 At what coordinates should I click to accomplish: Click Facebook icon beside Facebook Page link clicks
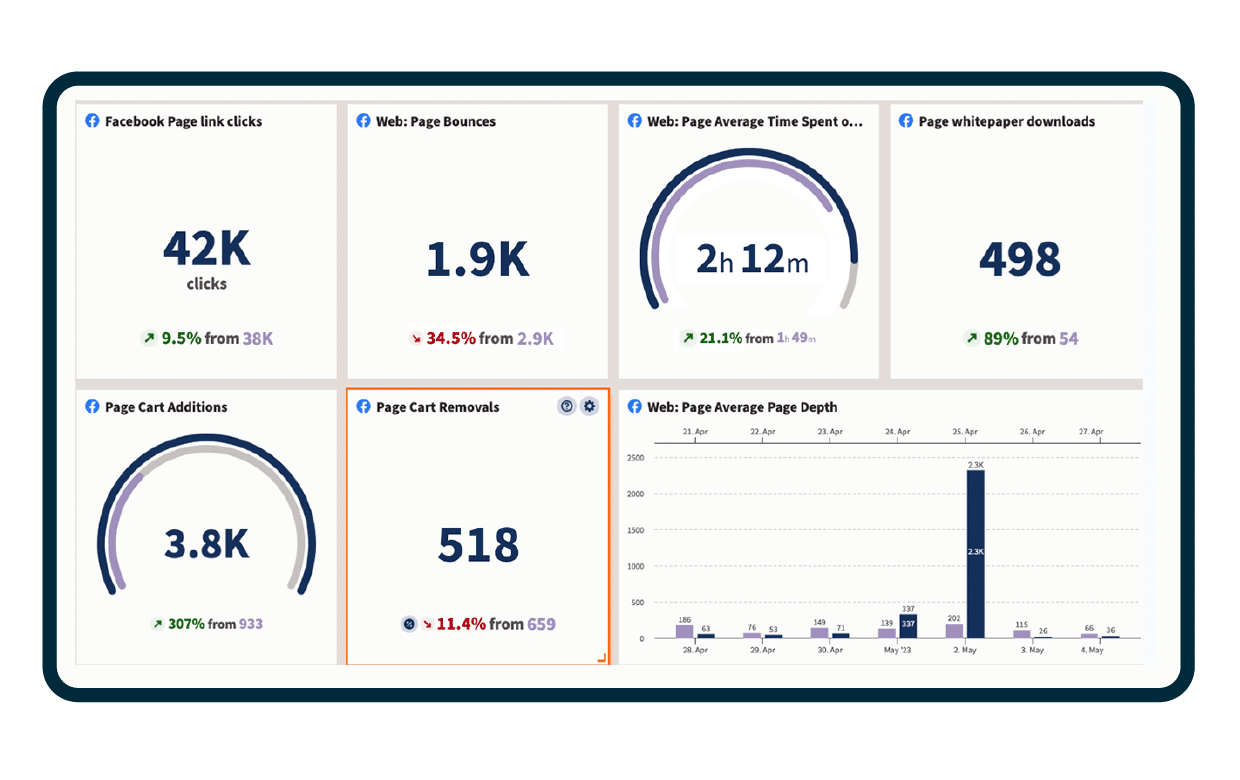[x=92, y=121]
